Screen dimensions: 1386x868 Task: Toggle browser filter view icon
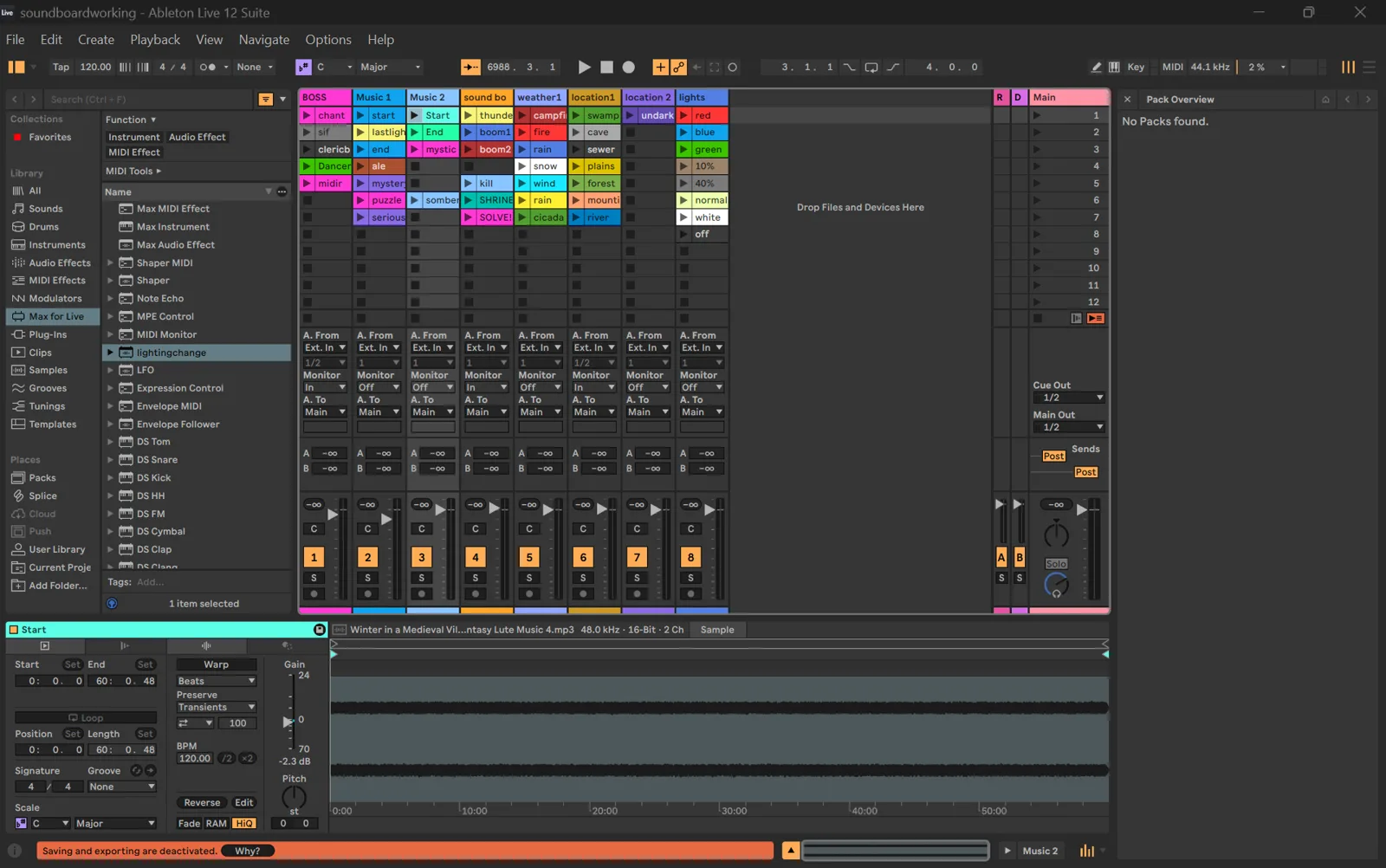tap(266, 99)
